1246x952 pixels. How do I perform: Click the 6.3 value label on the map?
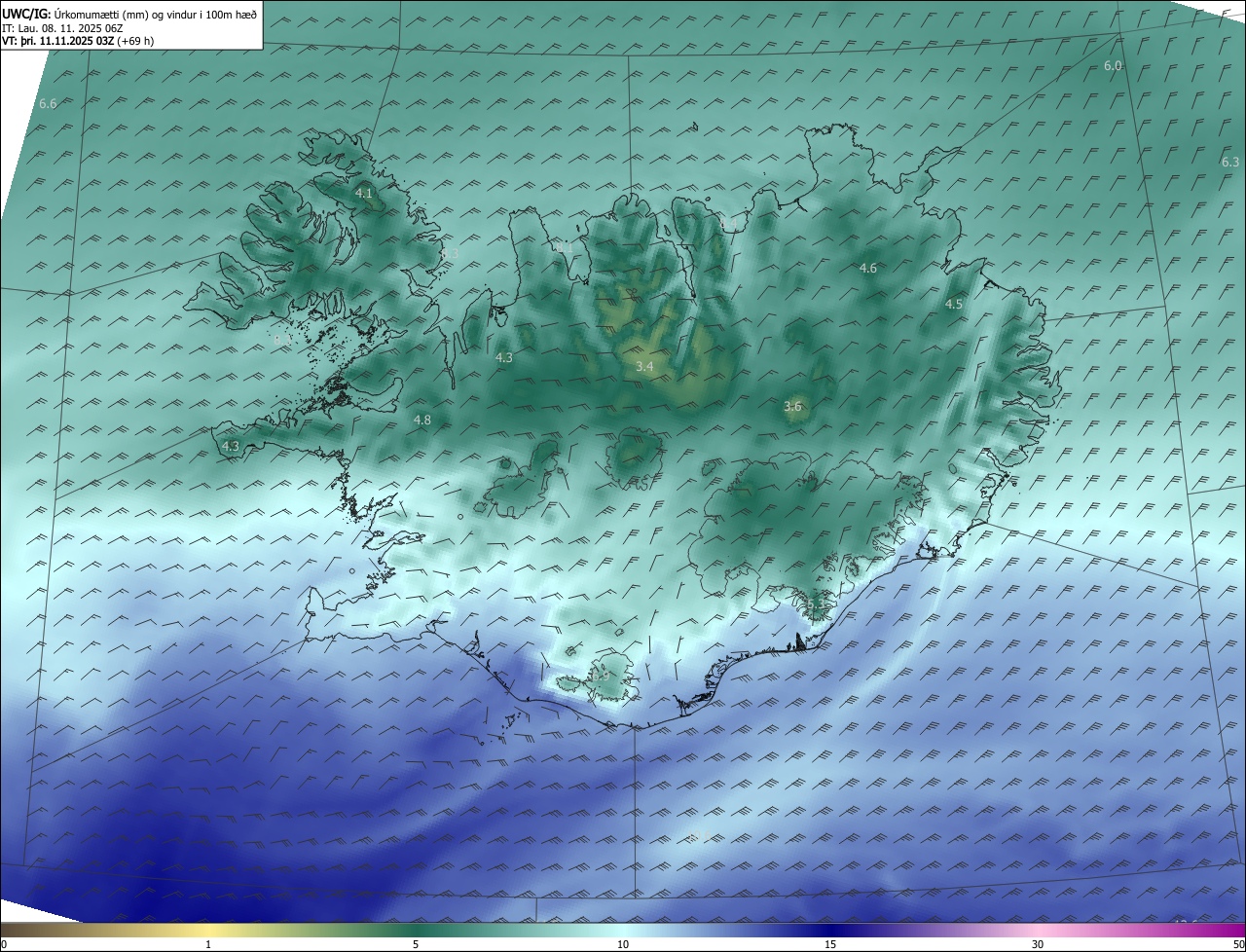pyautogui.click(x=1230, y=162)
